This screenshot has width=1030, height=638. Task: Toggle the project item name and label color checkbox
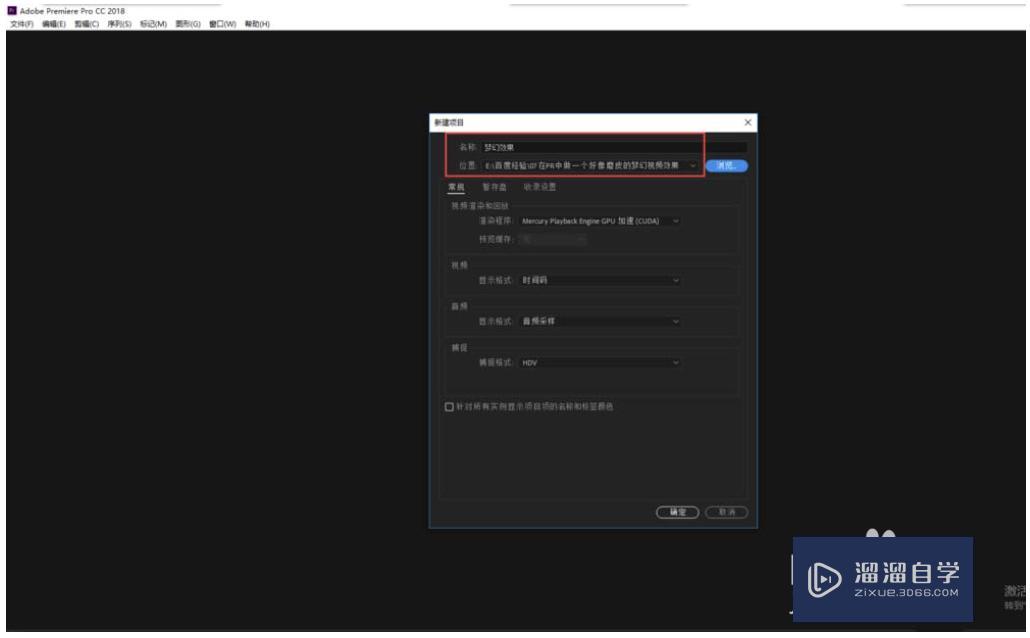[449, 407]
